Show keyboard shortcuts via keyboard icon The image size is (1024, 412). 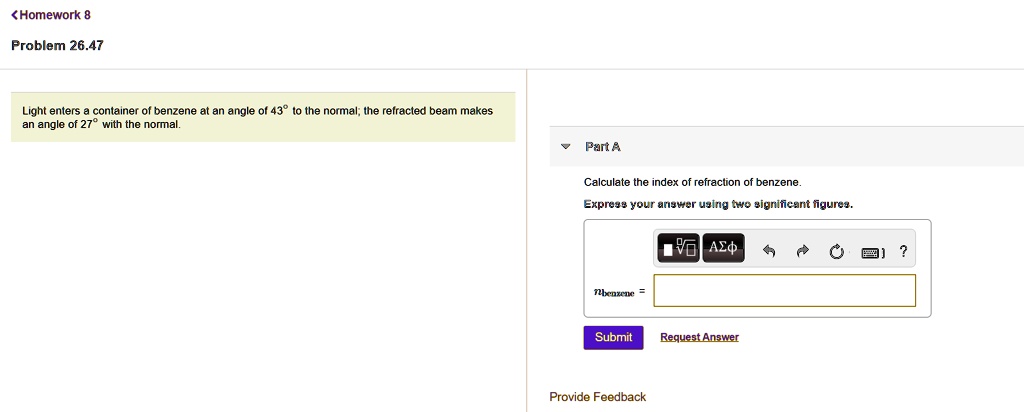(871, 250)
